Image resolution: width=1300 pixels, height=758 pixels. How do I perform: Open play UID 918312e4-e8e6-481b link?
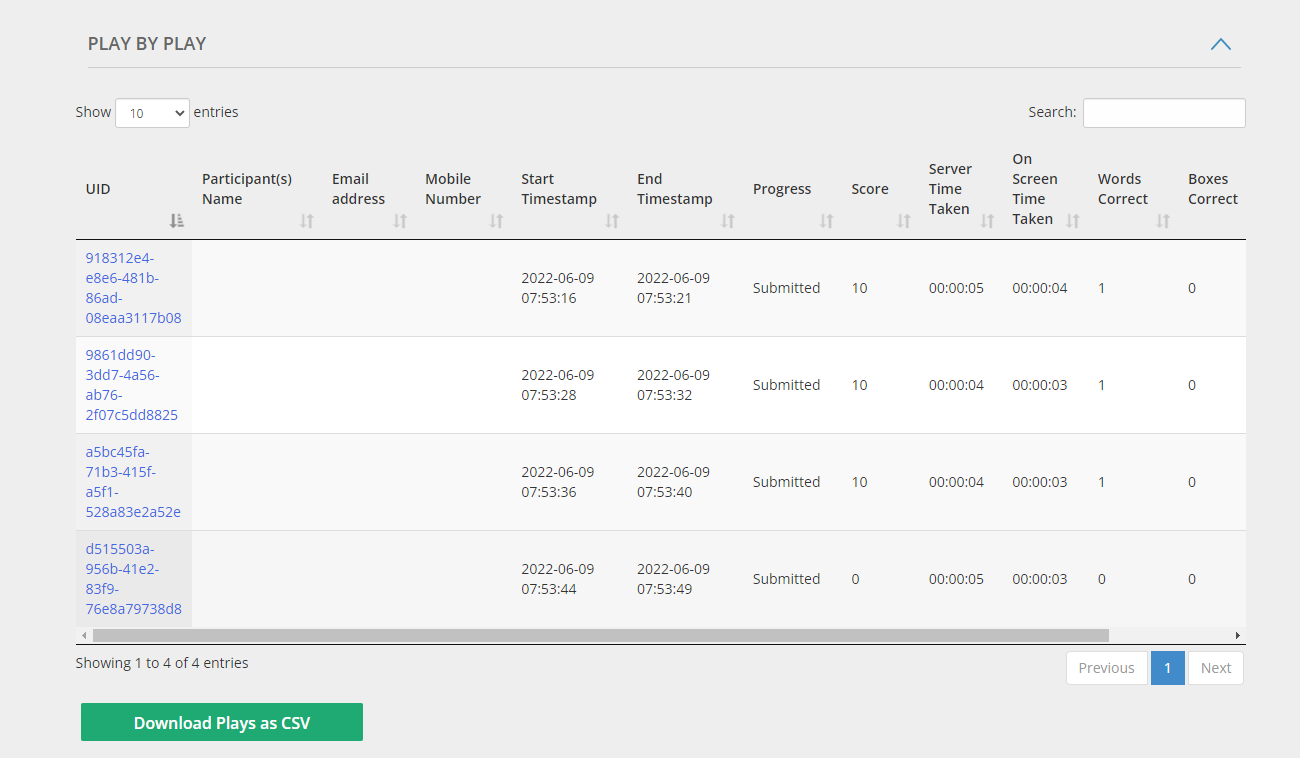click(133, 288)
